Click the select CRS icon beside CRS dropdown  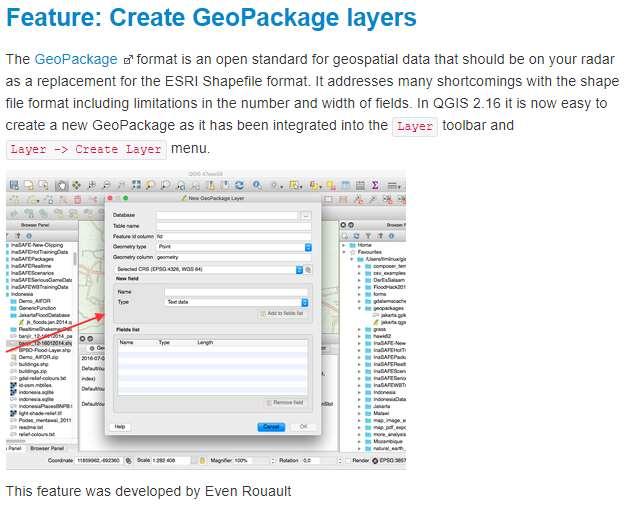pos(308,270)
